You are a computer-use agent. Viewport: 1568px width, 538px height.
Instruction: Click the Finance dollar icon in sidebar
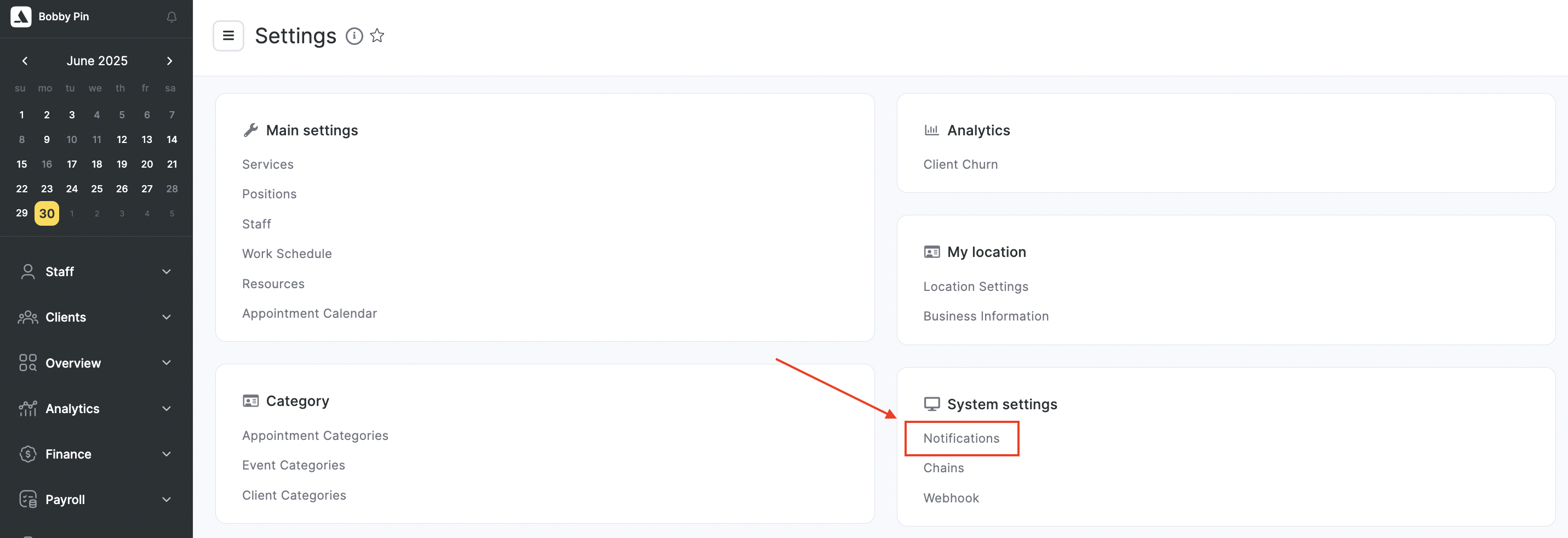tap(28, 454)
